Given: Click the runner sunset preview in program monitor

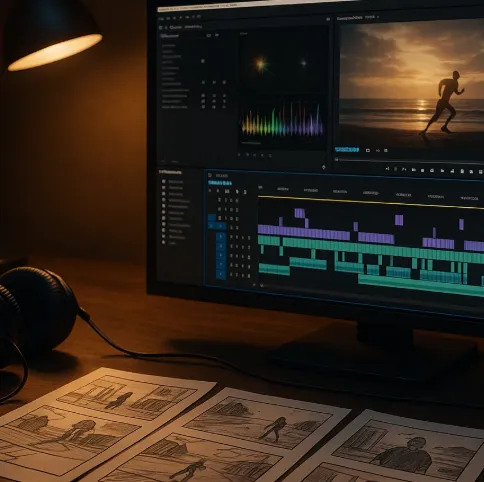Looking at the screenshot, I should tap(412, 84).
